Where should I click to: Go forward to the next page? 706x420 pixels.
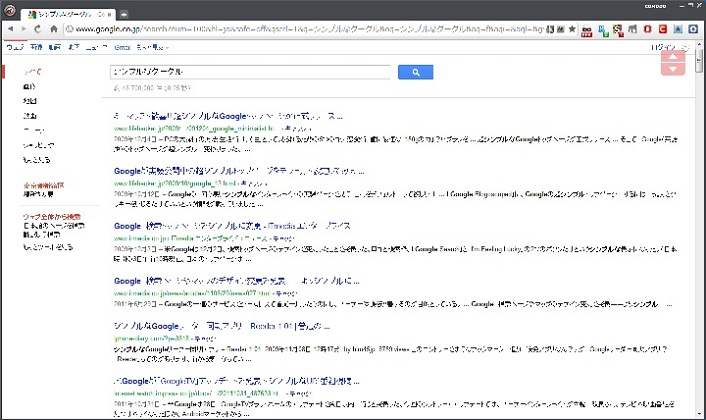coord(24,29)
